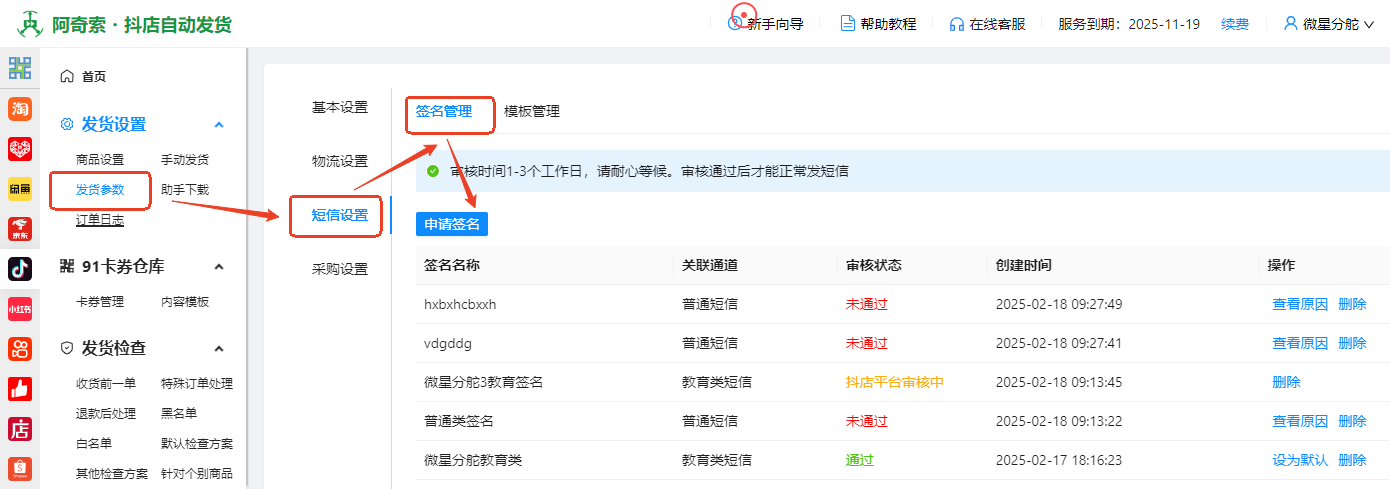Open 发货参数 in sidebar
The height and width of the screenshot is (489, 1390).
[x=100, y=189]
